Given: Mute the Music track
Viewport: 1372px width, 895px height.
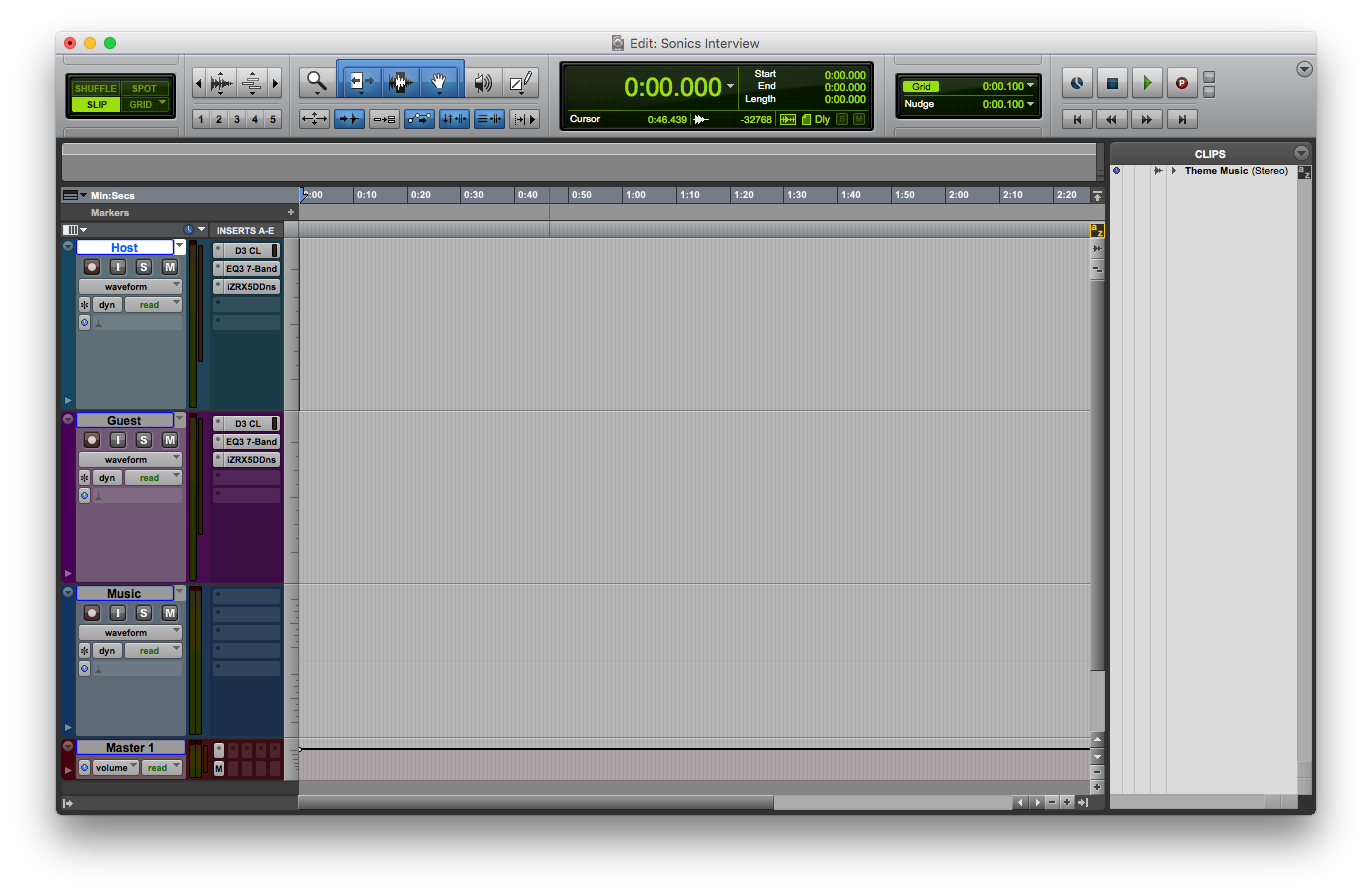Looking at the screenshot, I should pos(170,613).
